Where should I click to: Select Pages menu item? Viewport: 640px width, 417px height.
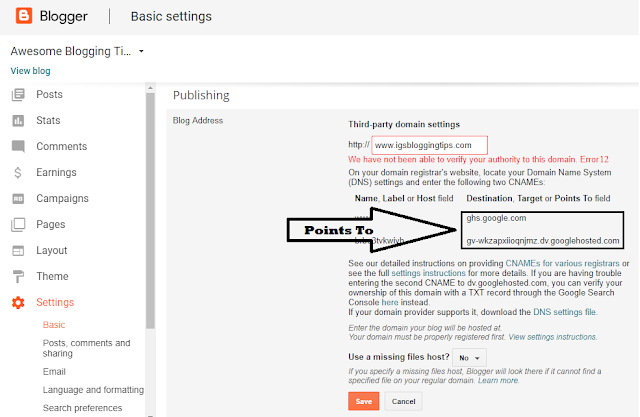coord(51,224)
